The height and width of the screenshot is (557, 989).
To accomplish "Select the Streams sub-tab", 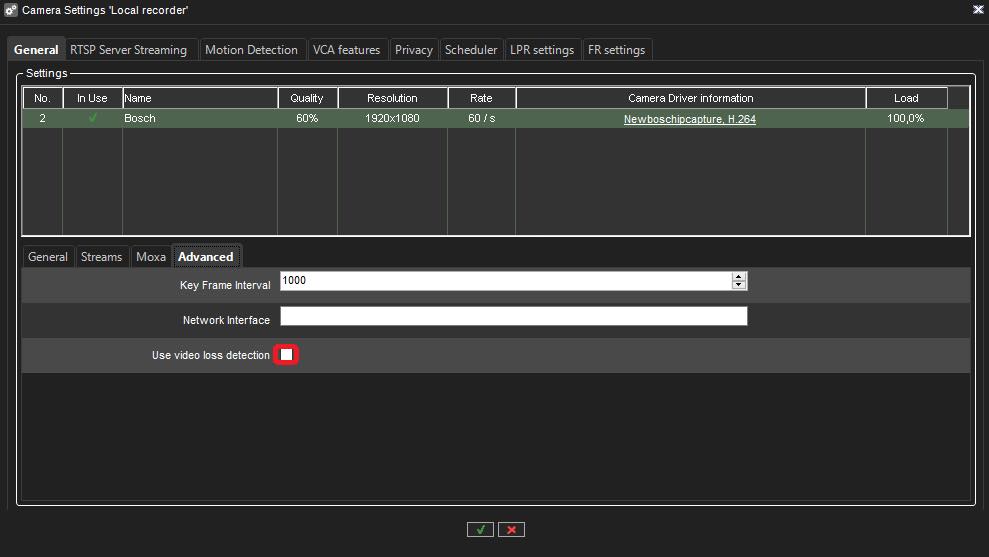I will 101,257.
